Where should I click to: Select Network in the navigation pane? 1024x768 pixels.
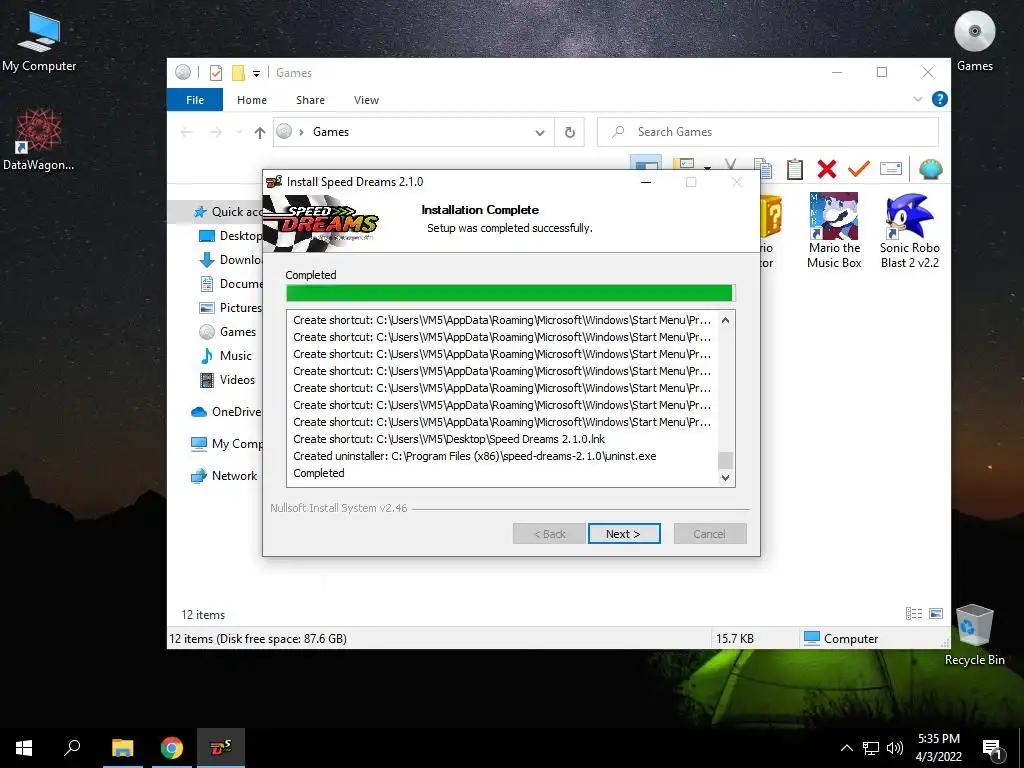(x=223, y=476)
